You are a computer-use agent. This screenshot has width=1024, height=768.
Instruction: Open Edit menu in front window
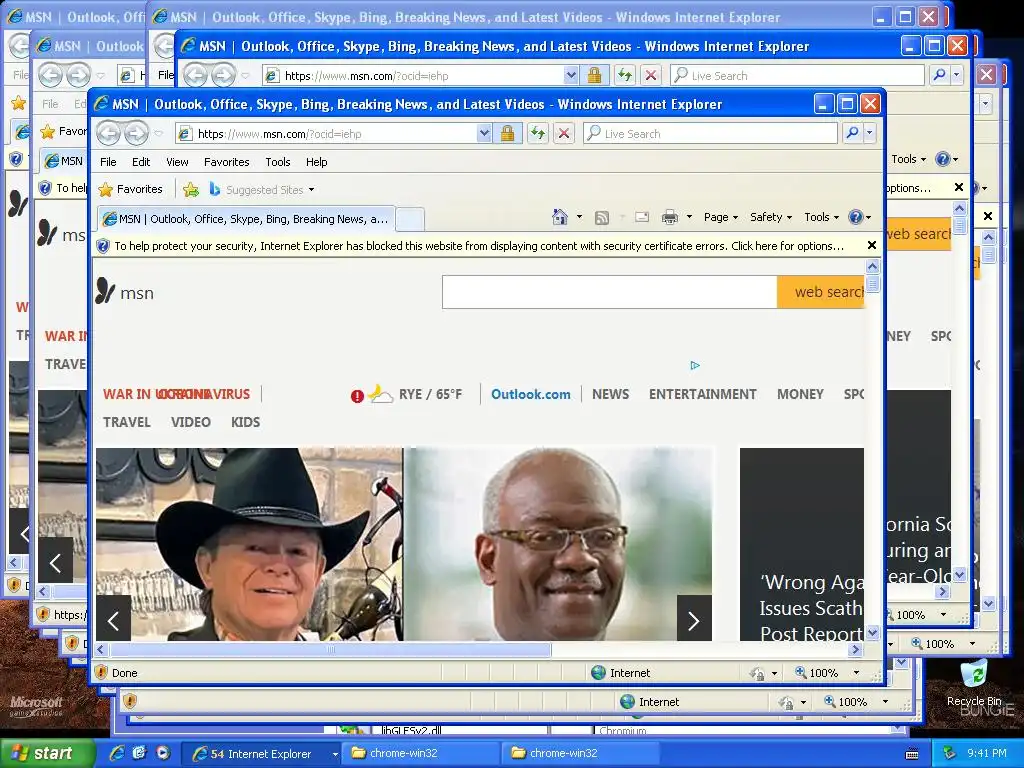[141, 162]
